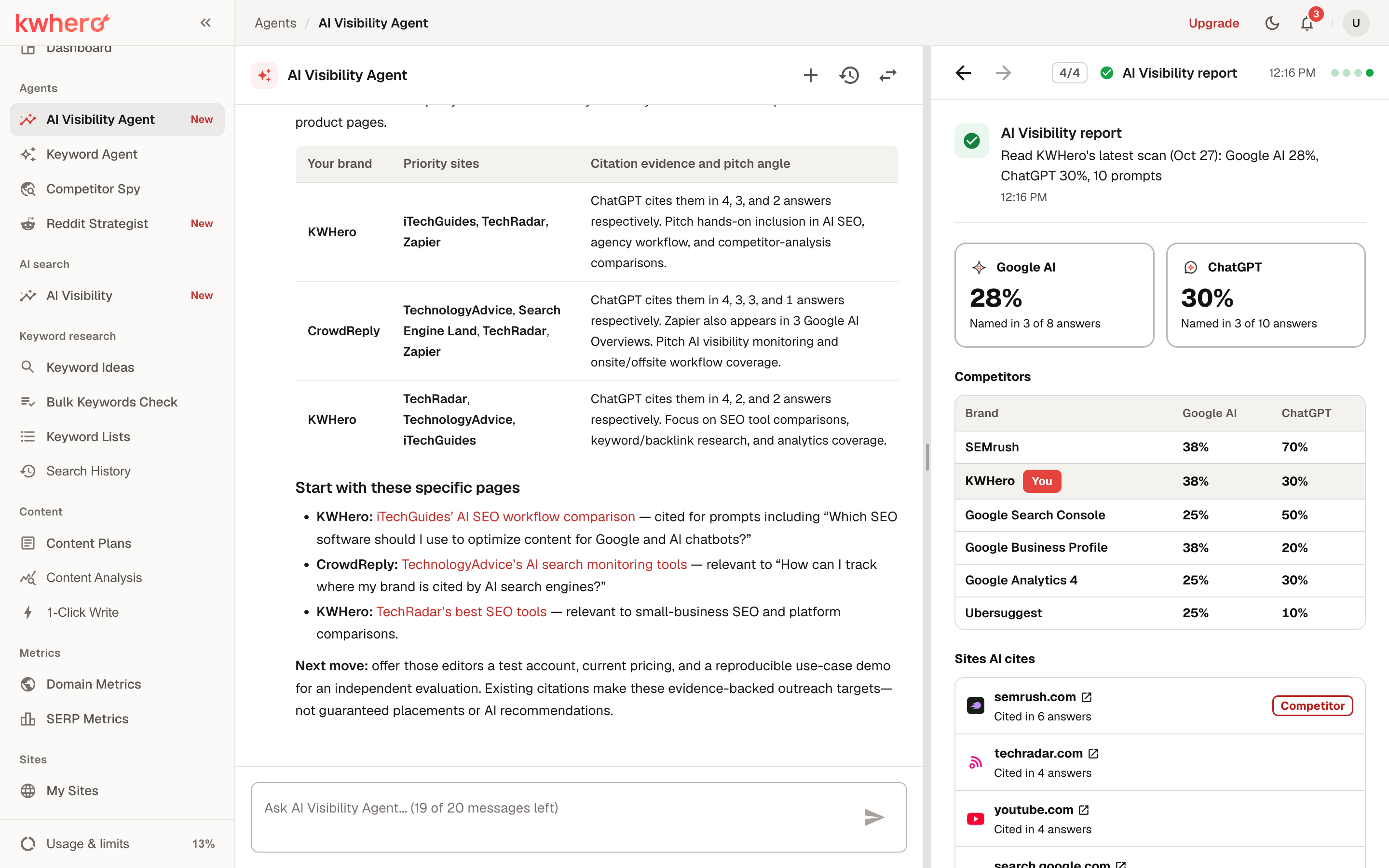Toggle dark mode moon icon
Screen dimensions: 1389x868
point(1272,23)
